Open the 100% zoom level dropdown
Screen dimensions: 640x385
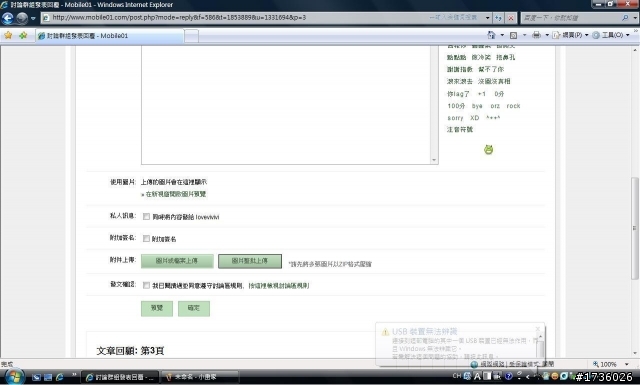[627, 364]
